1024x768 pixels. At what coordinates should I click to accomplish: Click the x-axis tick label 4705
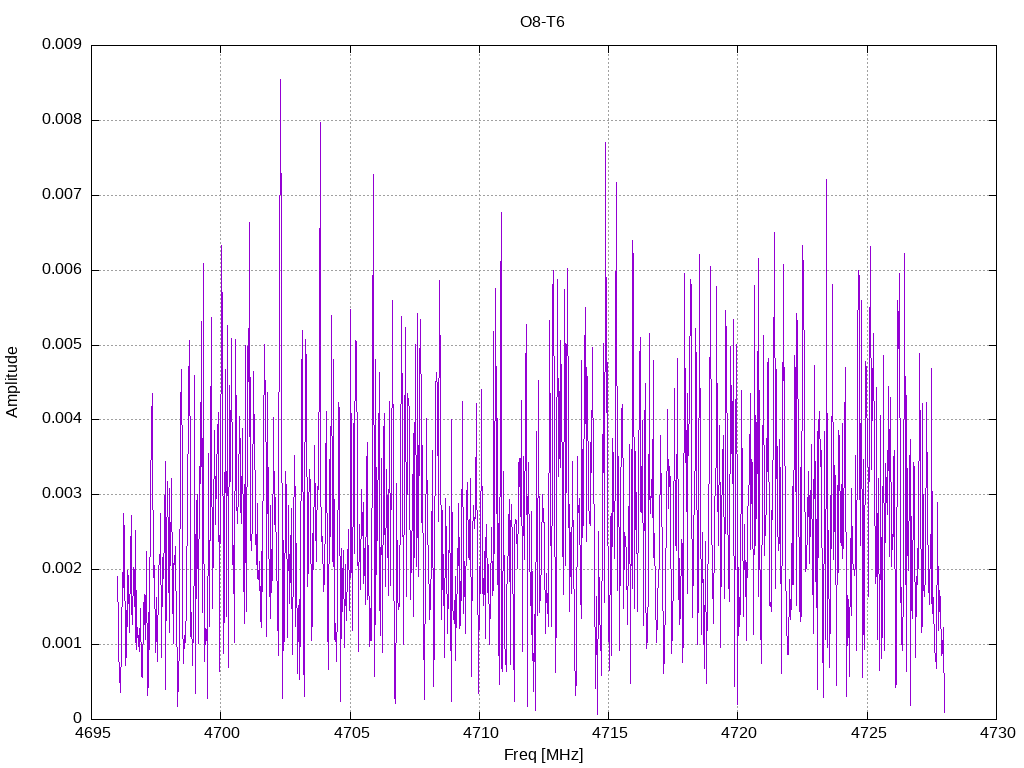tap(351, 733)
